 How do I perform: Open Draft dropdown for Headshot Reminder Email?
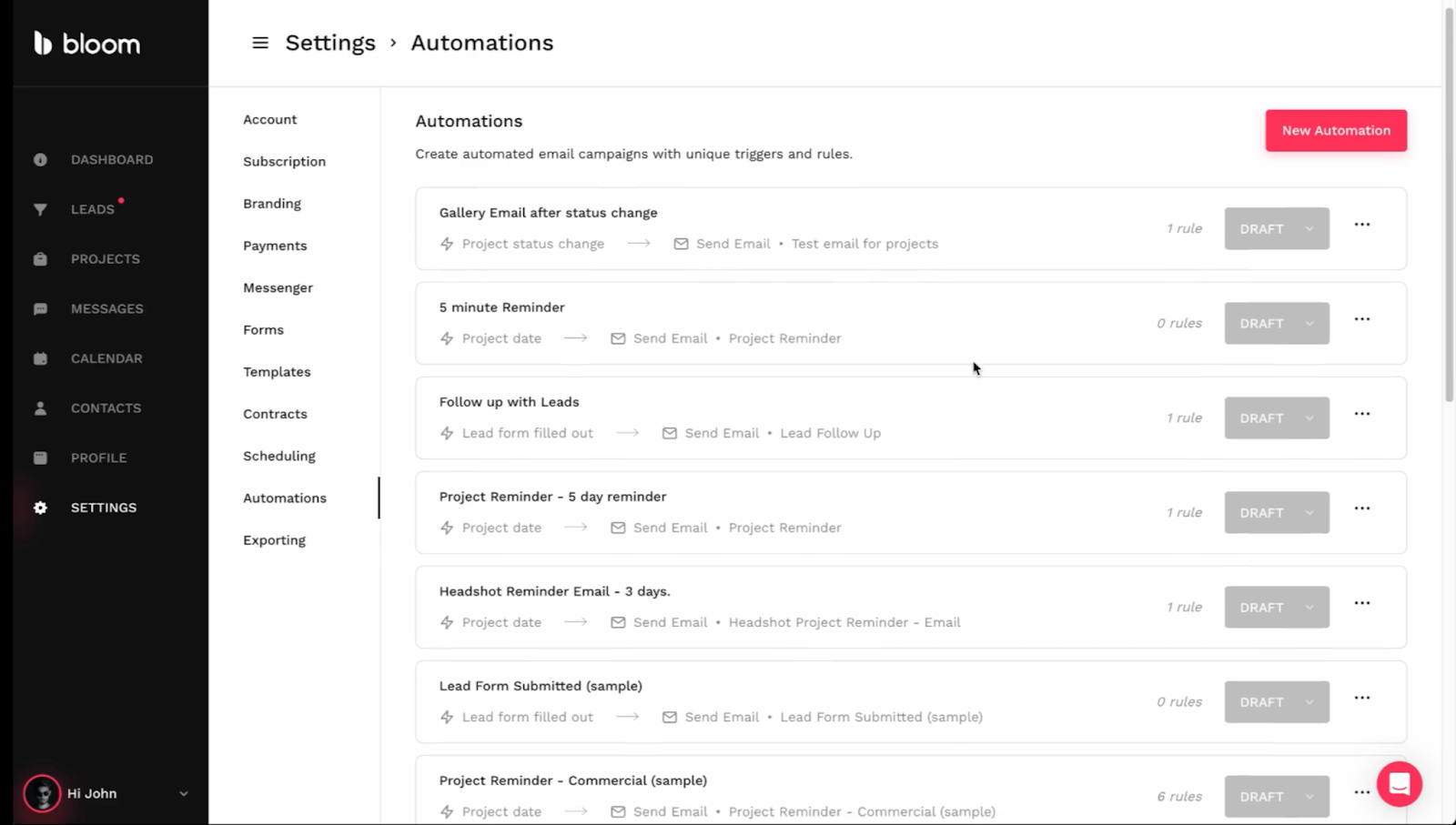(x=1309, y=608)
